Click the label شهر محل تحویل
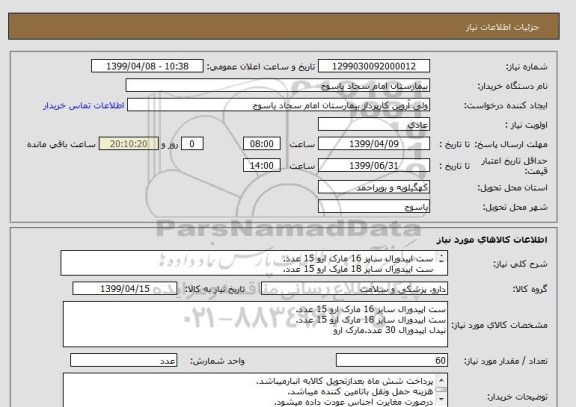 (x=515, y=208)
